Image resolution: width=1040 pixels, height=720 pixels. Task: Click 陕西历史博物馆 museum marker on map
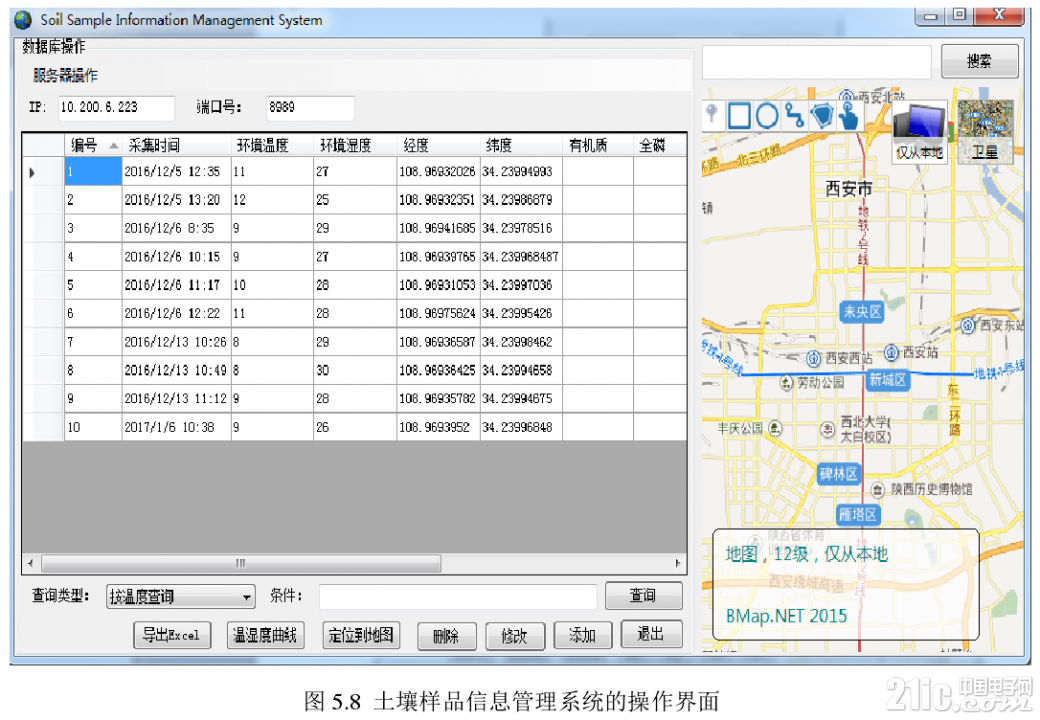click(878, 490)
